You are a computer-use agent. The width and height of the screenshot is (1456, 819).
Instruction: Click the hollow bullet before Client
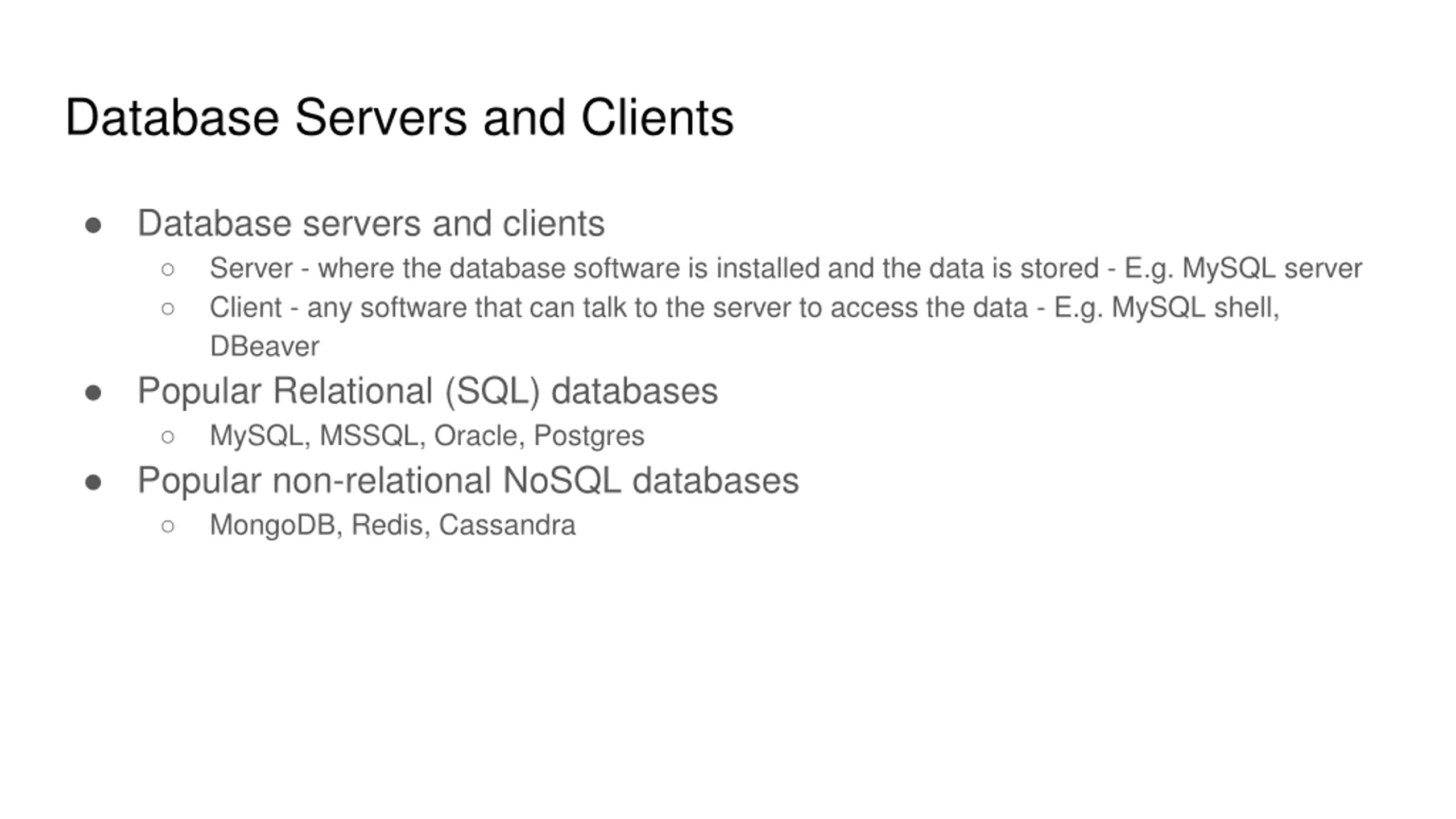168,309
